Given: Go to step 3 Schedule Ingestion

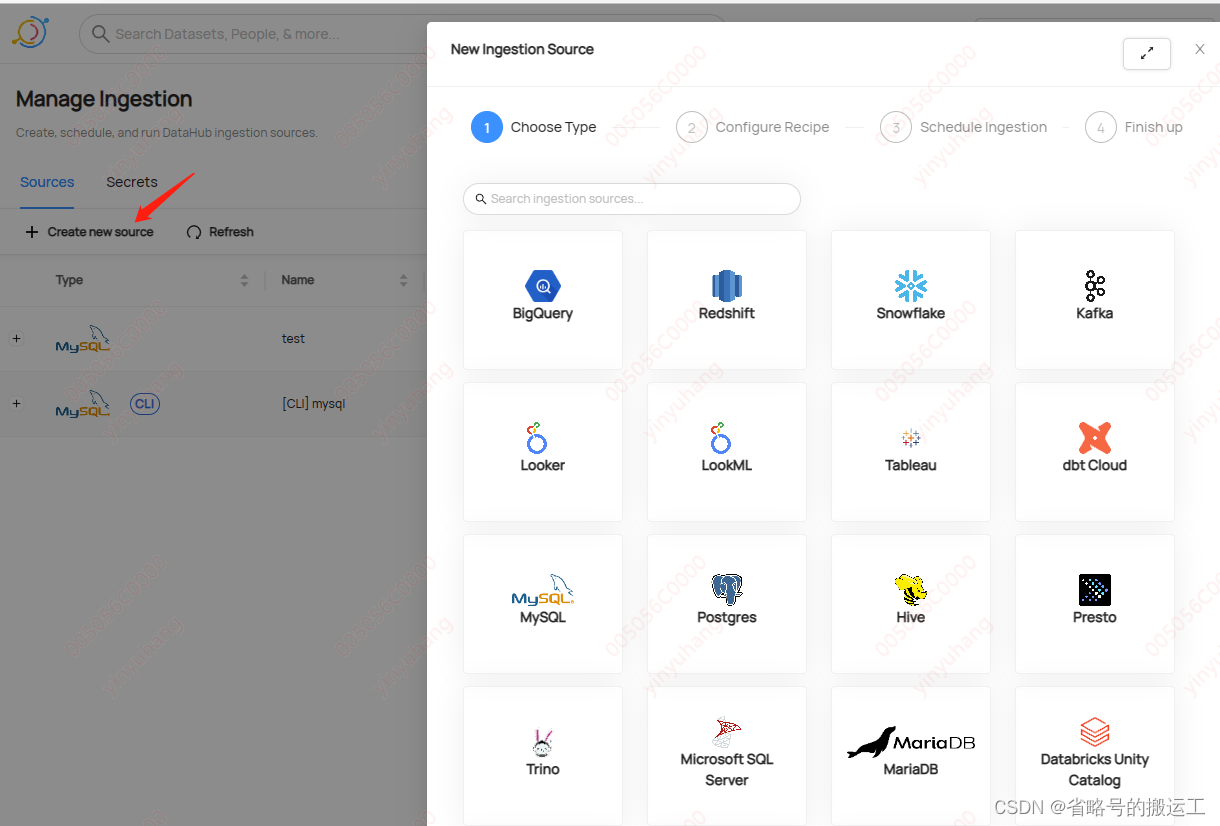Looking at the screenshot, I should click(964, 127).
